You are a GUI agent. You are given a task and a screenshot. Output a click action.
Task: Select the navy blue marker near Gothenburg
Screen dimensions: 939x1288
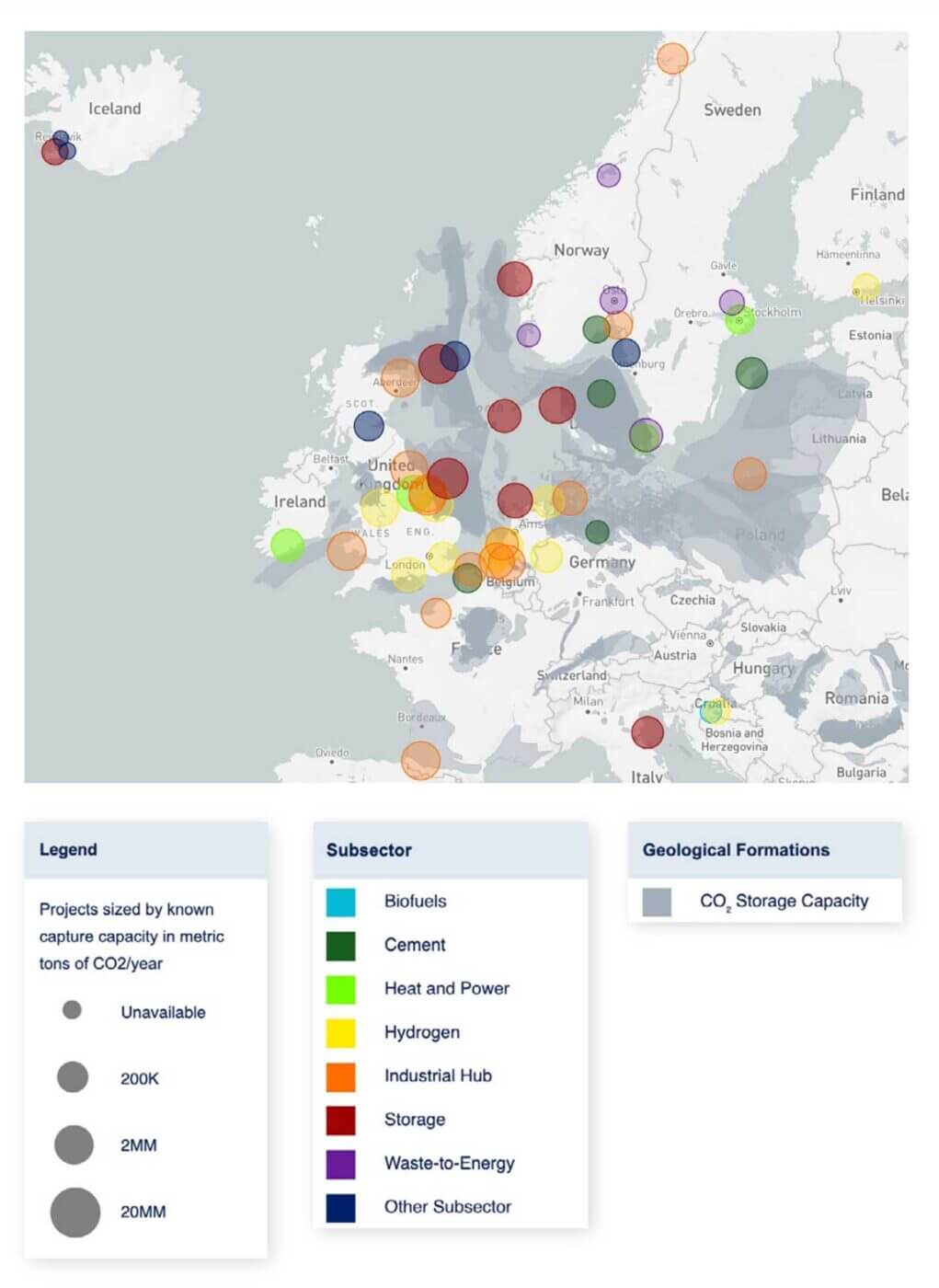coord(625,352)
